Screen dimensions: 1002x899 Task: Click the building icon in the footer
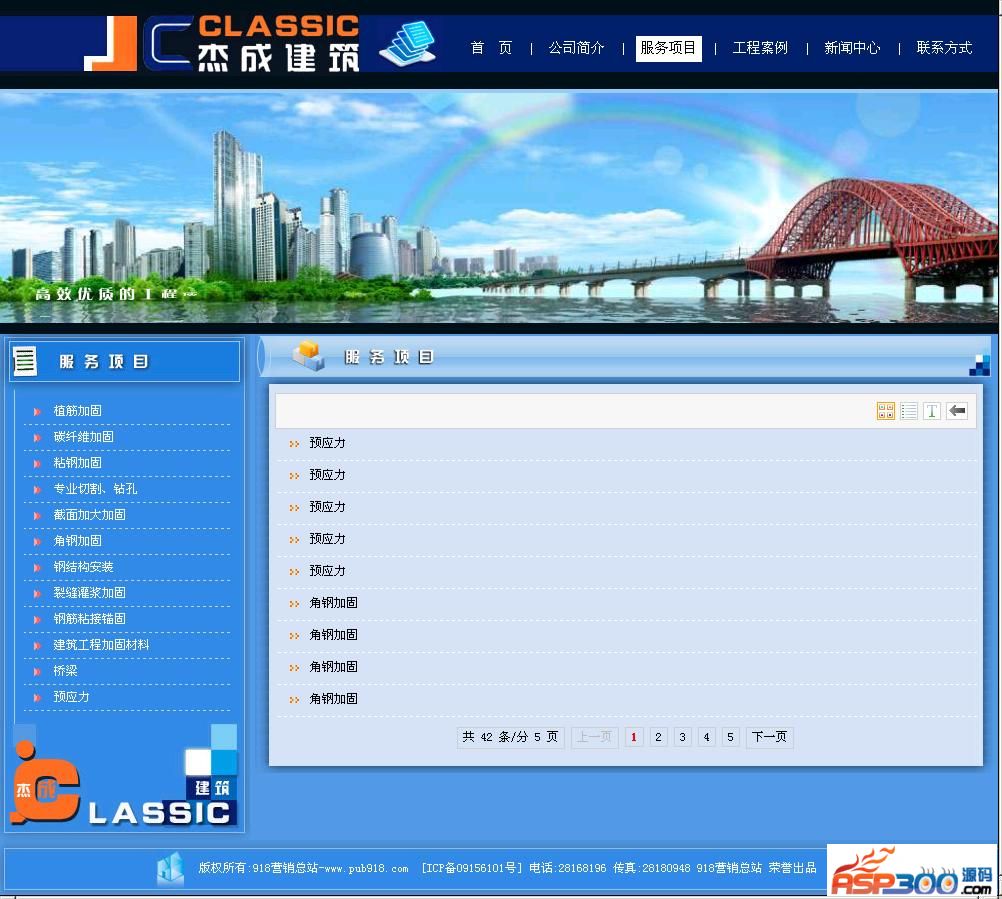coord(171,869)
